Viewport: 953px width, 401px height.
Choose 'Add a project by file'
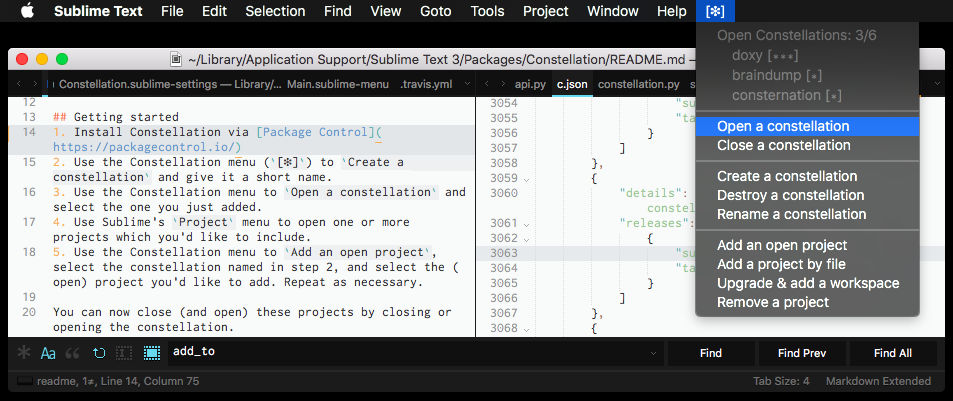click(807, 264)
